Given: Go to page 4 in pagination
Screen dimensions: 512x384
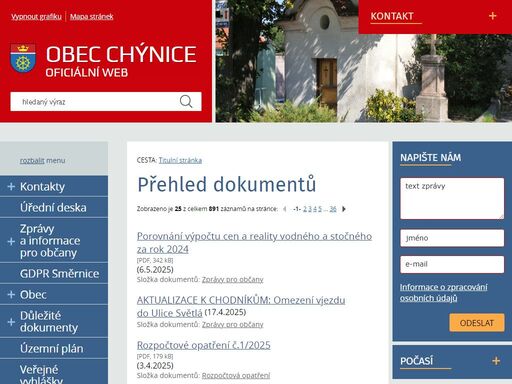Looking at the screenshot, I should tap(315, 209).
